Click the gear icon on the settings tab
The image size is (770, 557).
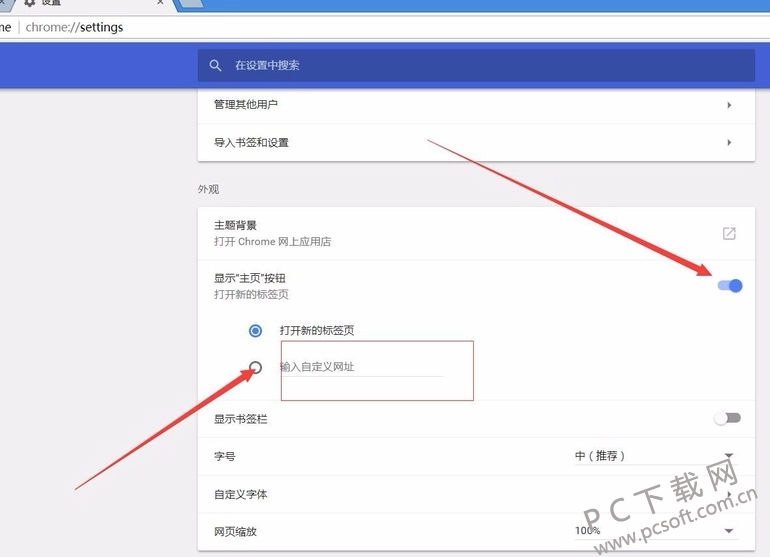[29, 2]
